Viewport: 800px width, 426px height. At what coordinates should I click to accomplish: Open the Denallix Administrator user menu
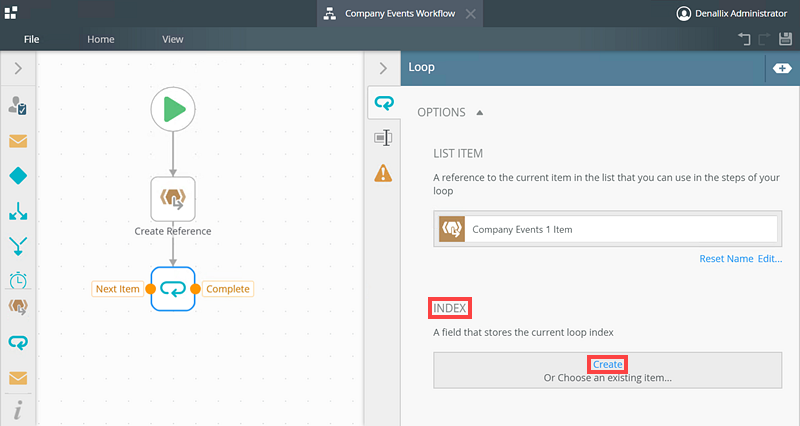[x=731, y=14]
